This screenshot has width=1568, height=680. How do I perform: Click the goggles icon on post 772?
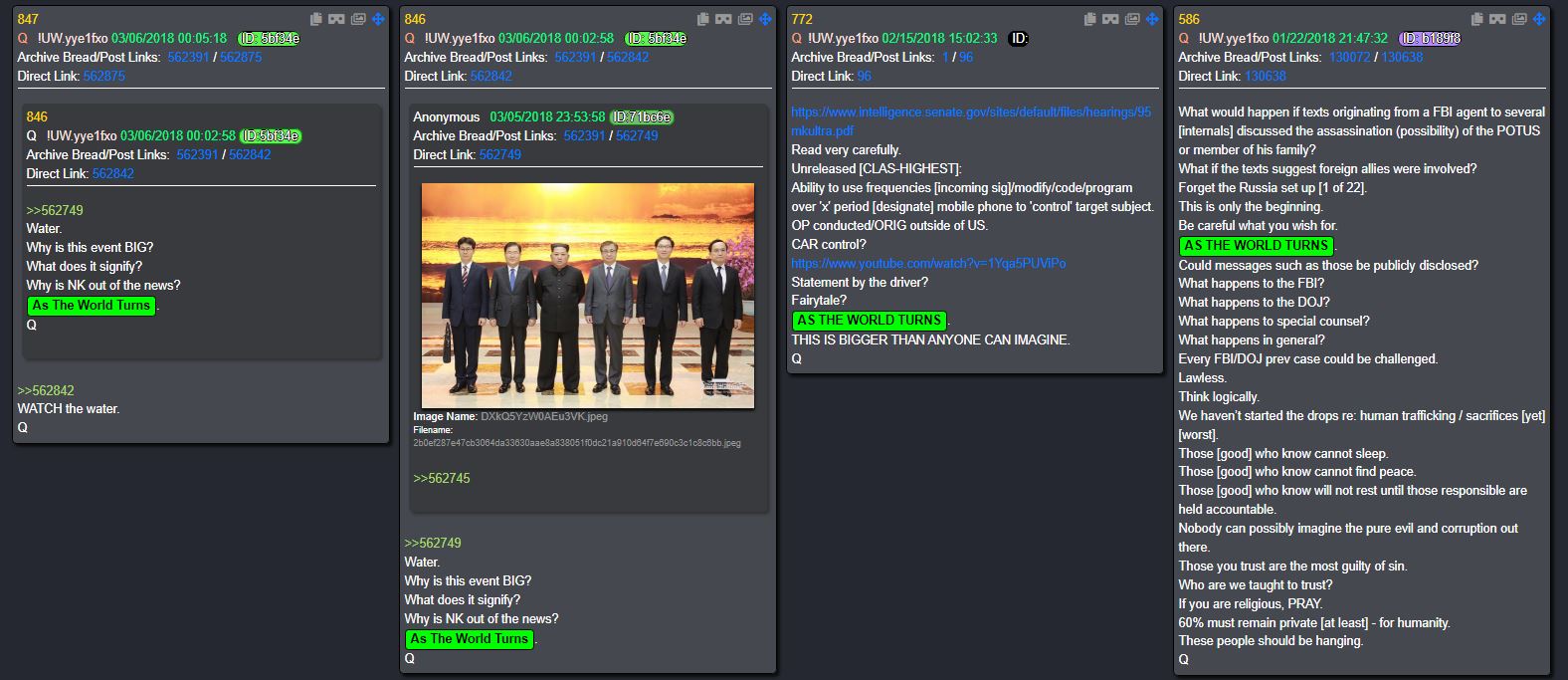tap(1110, 19)
